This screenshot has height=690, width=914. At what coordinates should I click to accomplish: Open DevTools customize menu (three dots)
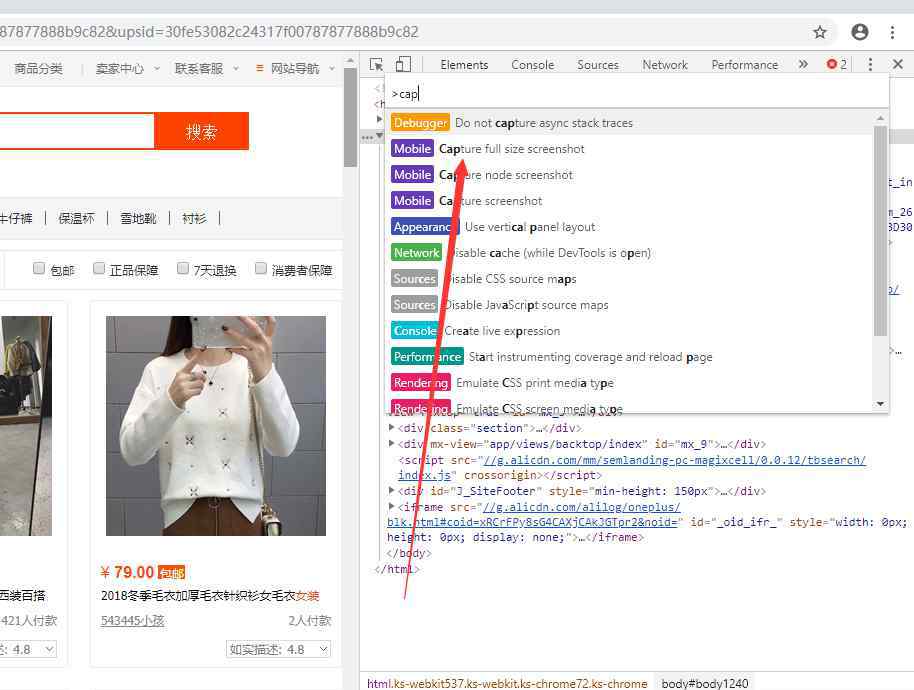[x=870, y=65]
